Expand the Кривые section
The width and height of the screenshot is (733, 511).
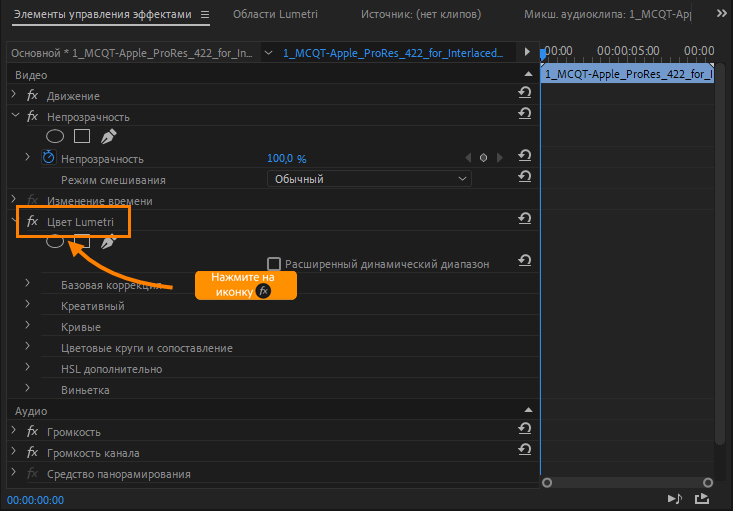[28, 325]
